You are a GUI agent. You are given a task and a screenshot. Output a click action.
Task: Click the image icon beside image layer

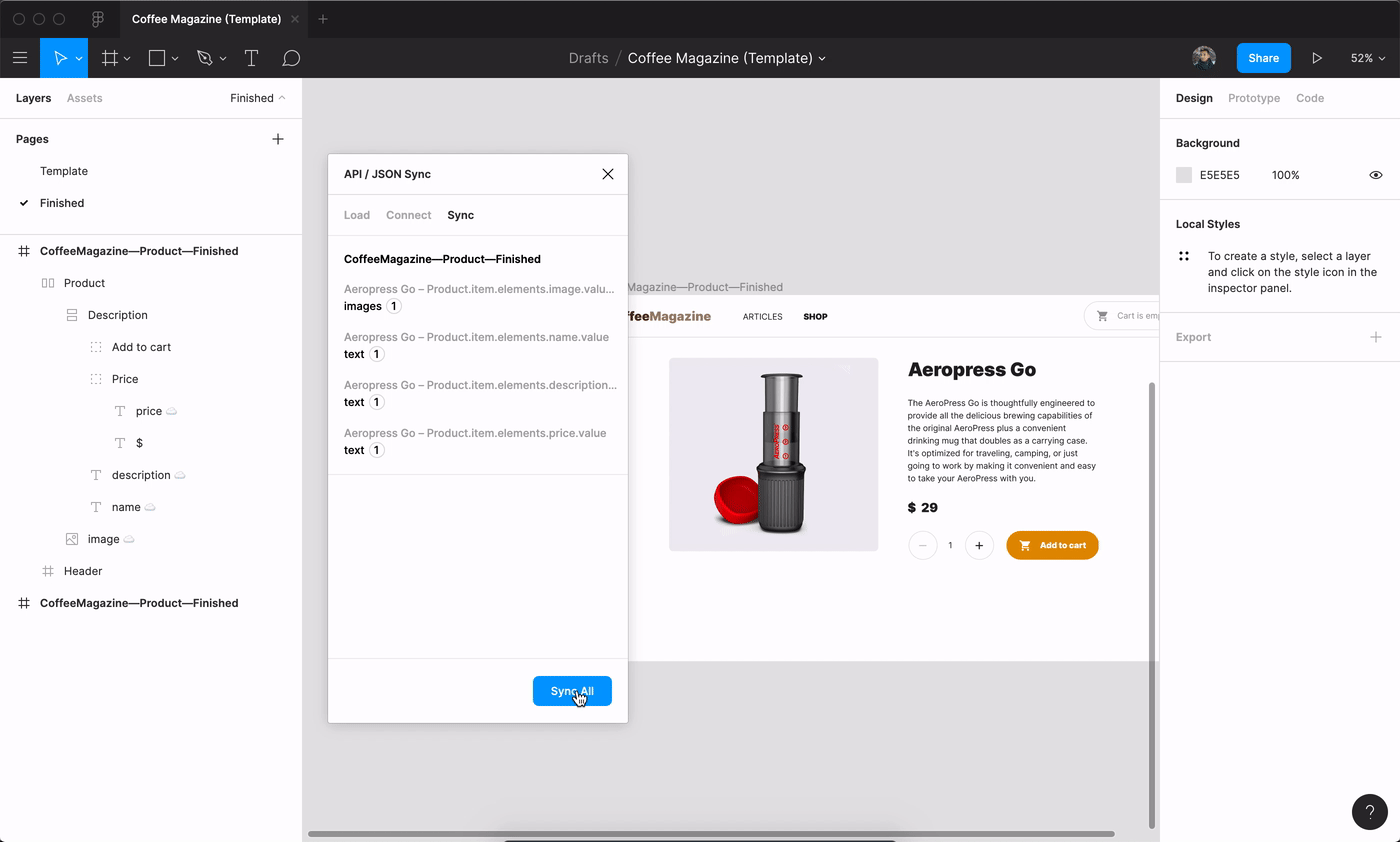click(72, 539)
